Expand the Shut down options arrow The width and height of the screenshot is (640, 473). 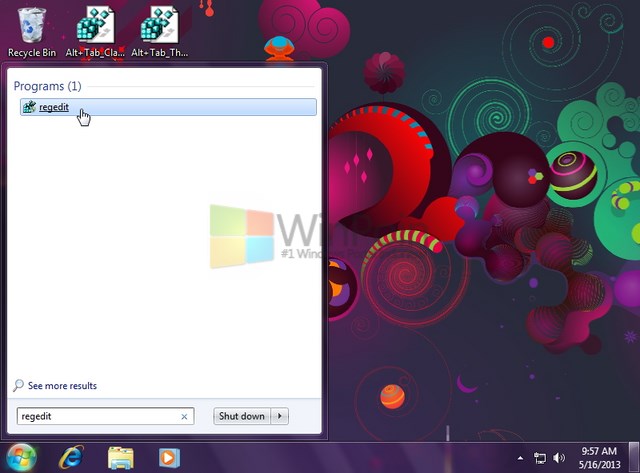coord(280,416)
